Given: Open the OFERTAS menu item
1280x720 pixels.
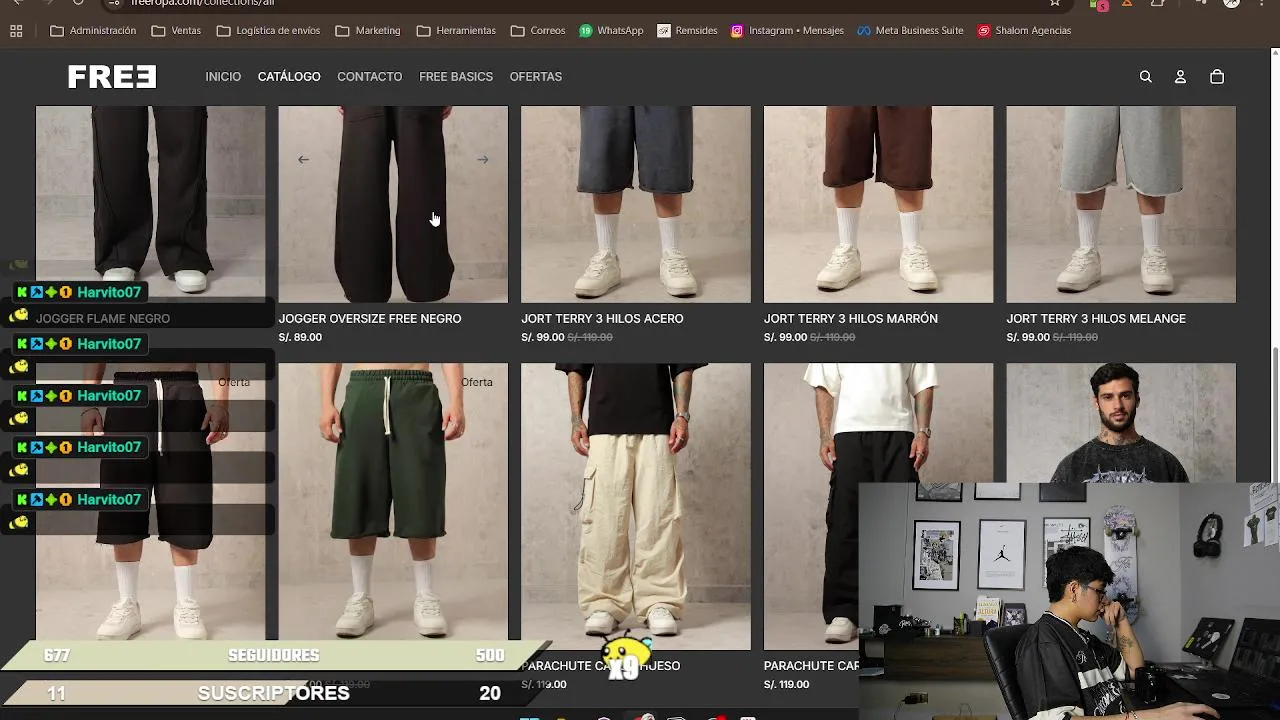Looking at the screenshot, I should pos(535,77).
